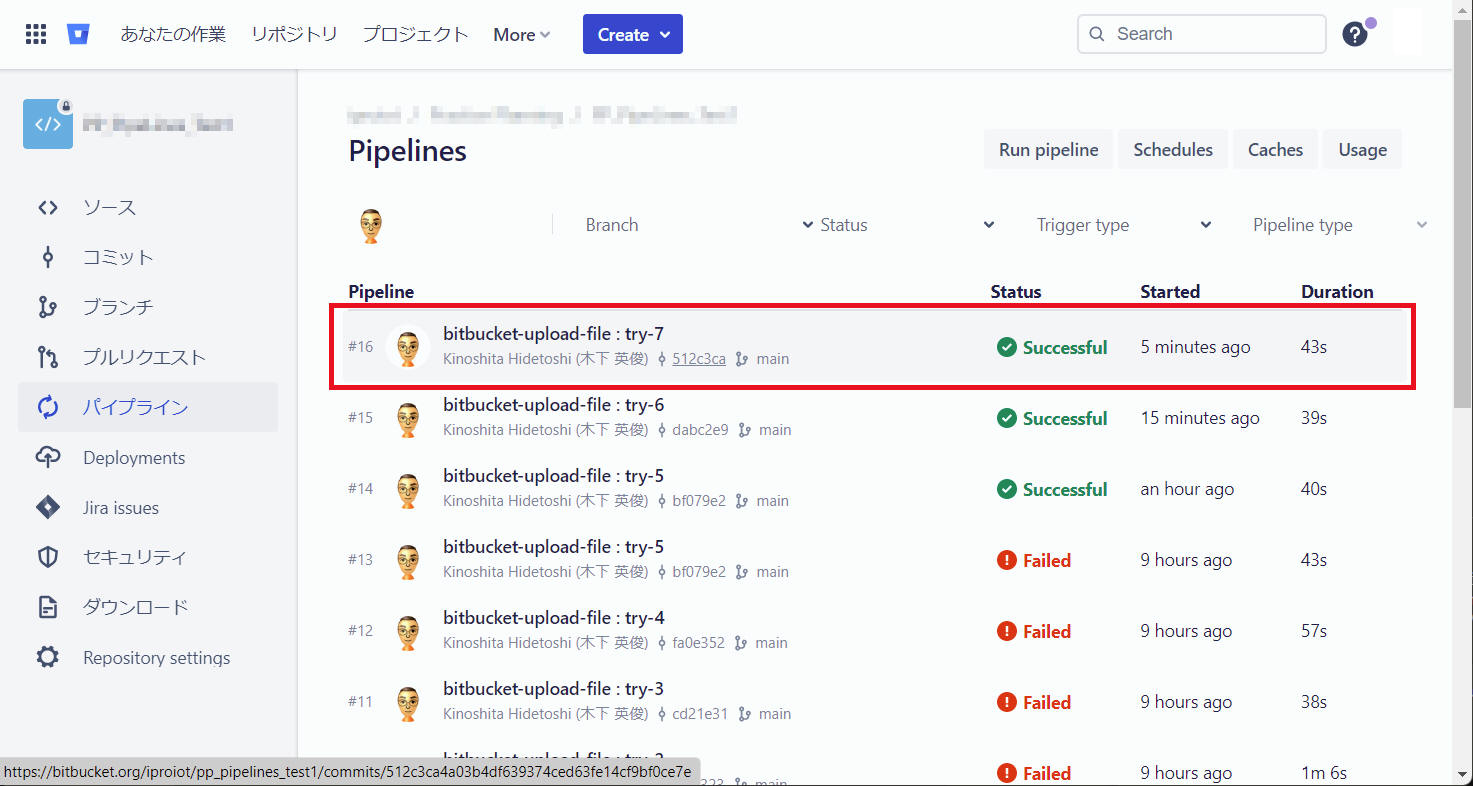Click the Caches button
This screenshot has height=786, width=1473.
click(x=1275, y=149)
